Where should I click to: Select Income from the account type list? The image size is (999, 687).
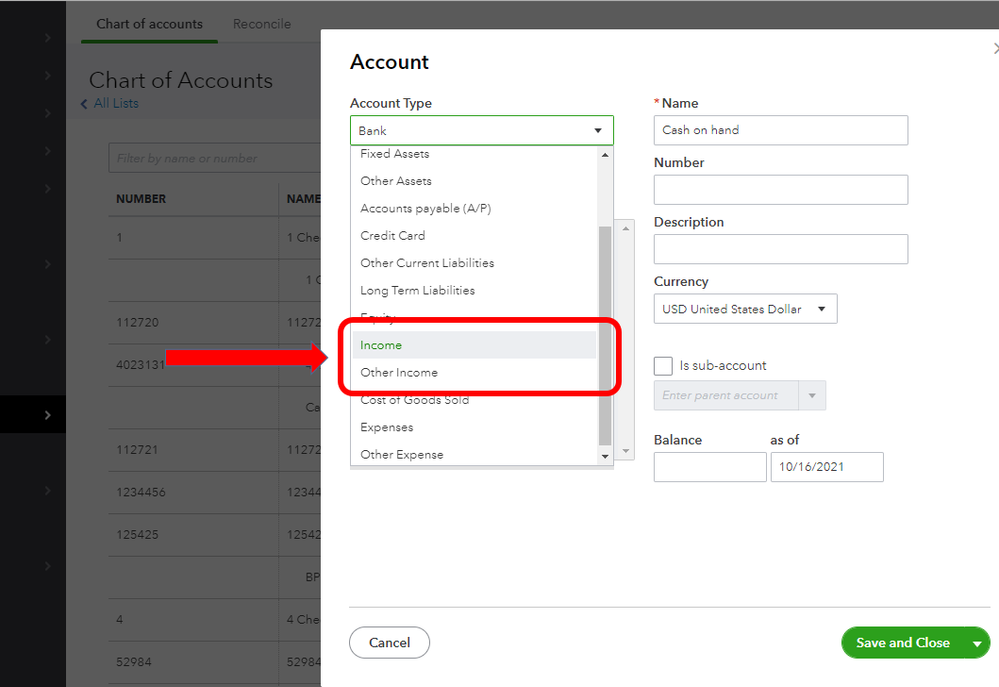[381, 345]
